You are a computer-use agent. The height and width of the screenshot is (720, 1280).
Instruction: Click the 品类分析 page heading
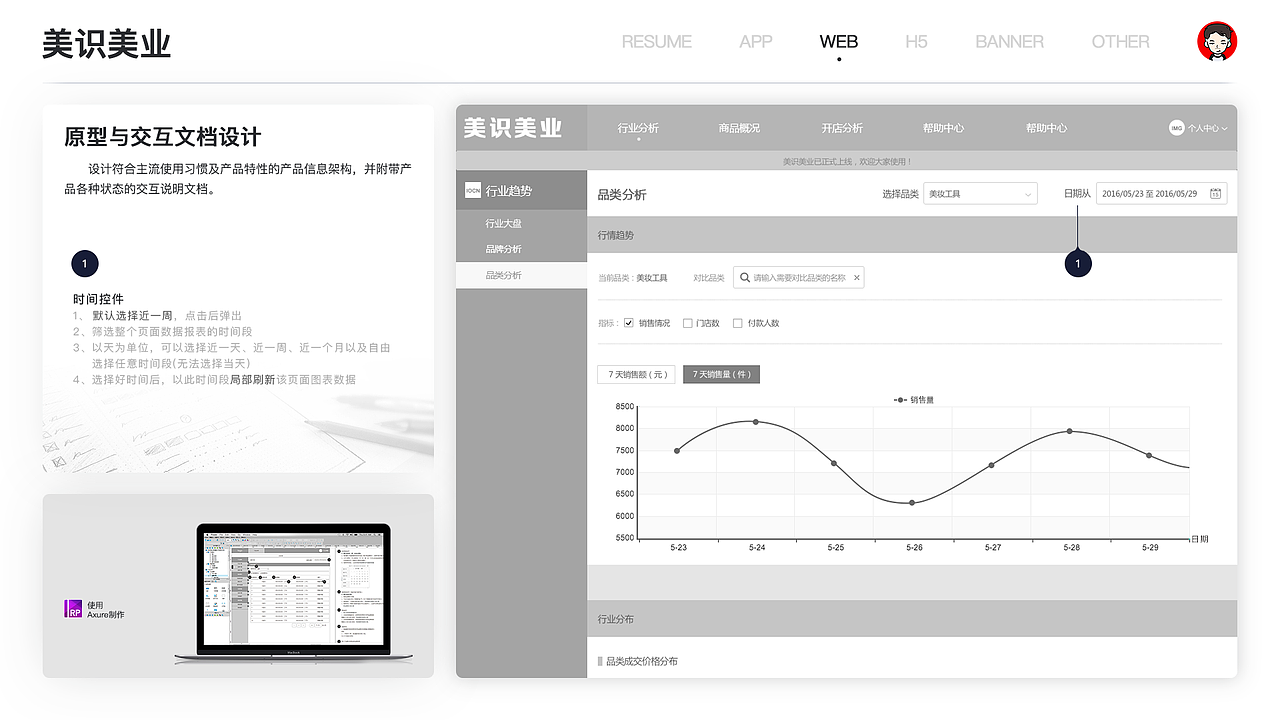(622, 195)
